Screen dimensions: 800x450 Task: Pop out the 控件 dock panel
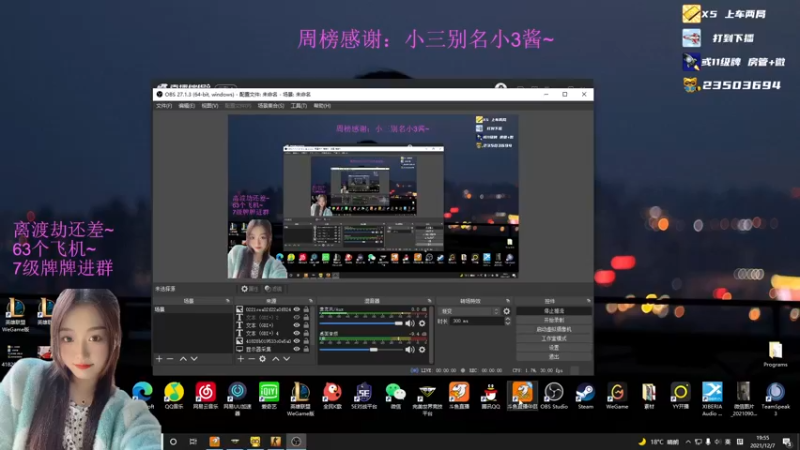tap(588, 301)
